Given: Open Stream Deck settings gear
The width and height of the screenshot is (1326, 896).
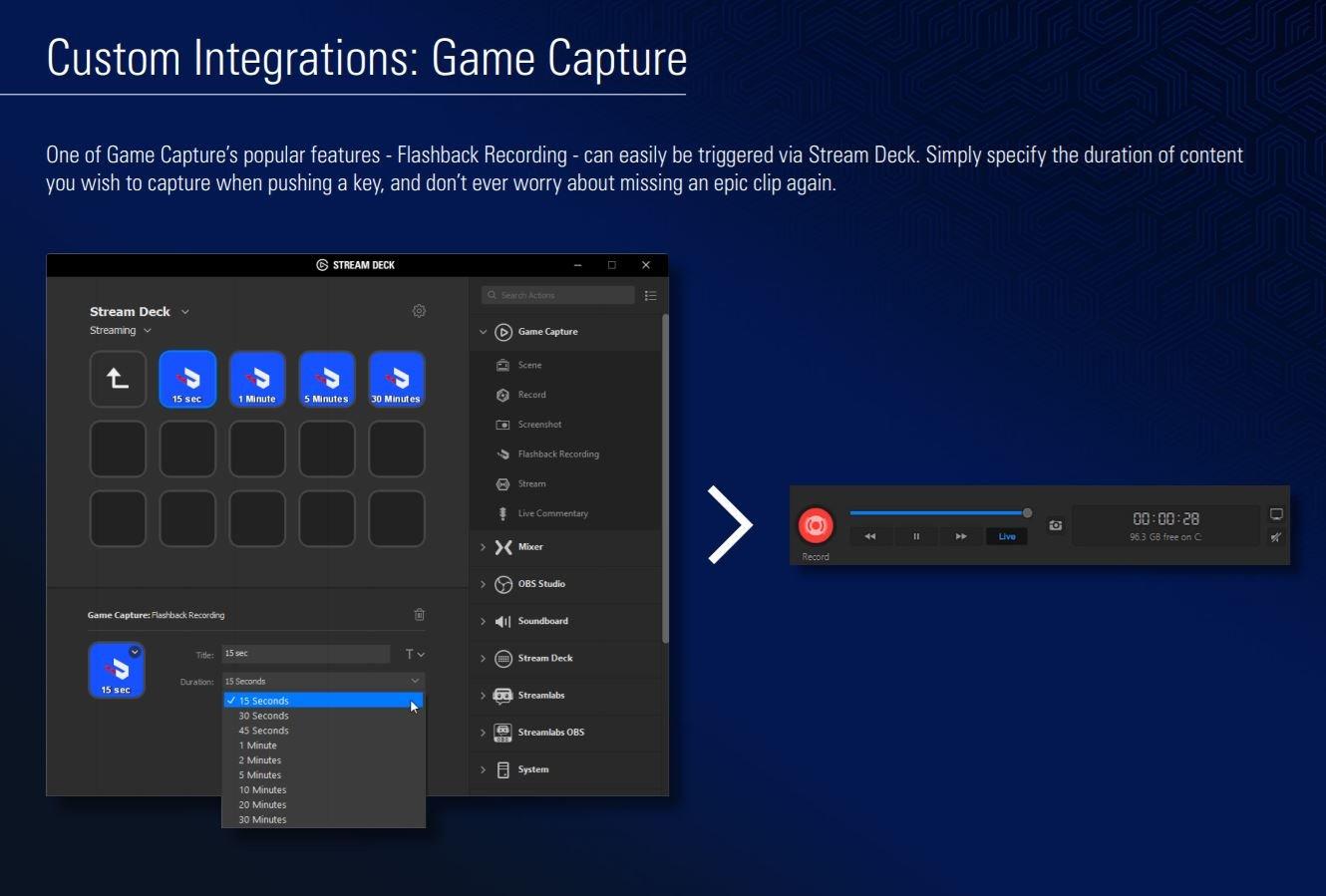Looking at the screenshot, I should coord(419,311).
